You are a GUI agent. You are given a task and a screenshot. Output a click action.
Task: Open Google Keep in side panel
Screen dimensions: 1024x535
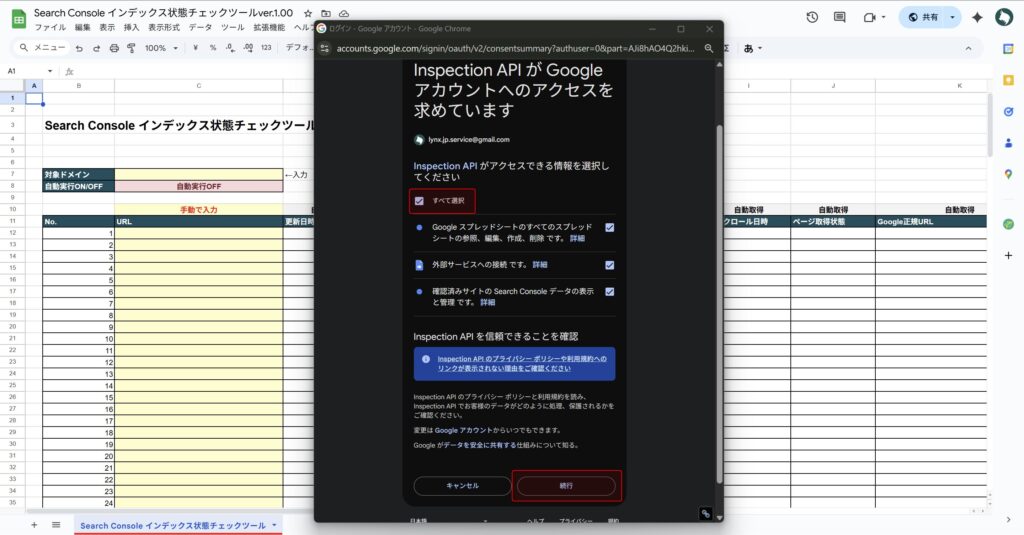(x=1008, y=79)
